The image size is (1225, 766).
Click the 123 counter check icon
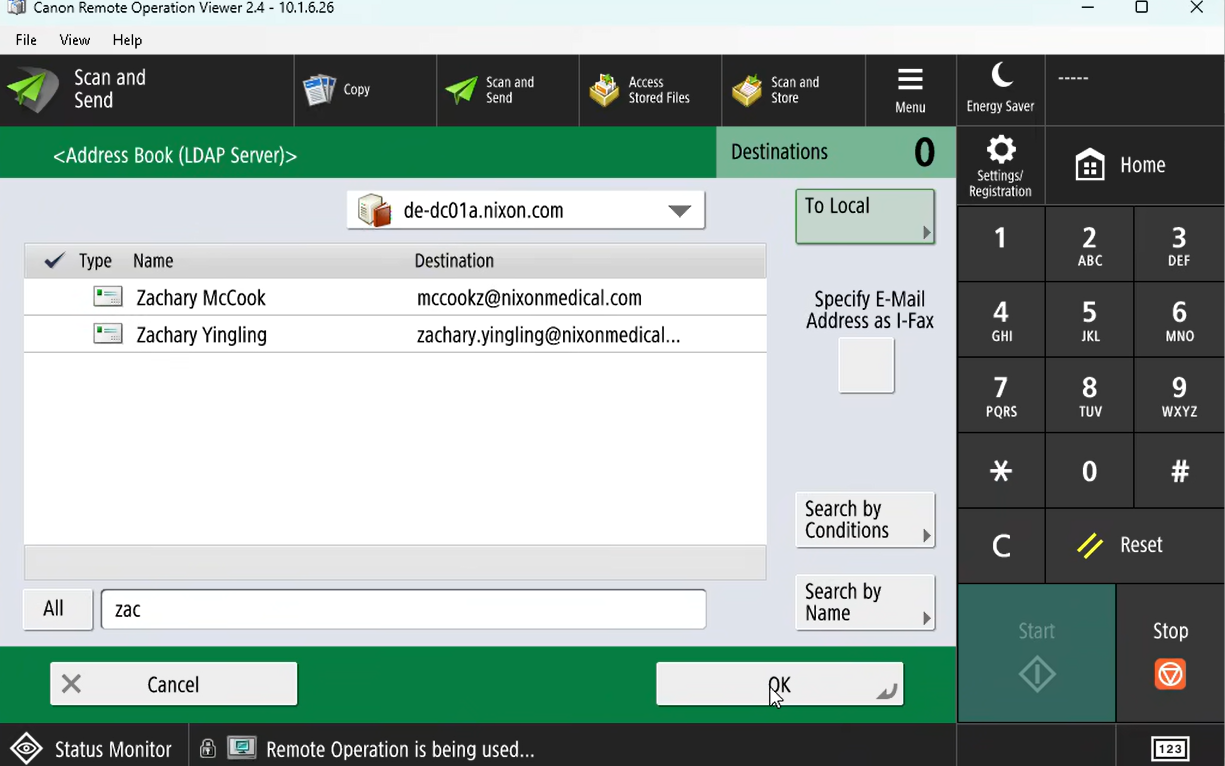point(1170,749)
